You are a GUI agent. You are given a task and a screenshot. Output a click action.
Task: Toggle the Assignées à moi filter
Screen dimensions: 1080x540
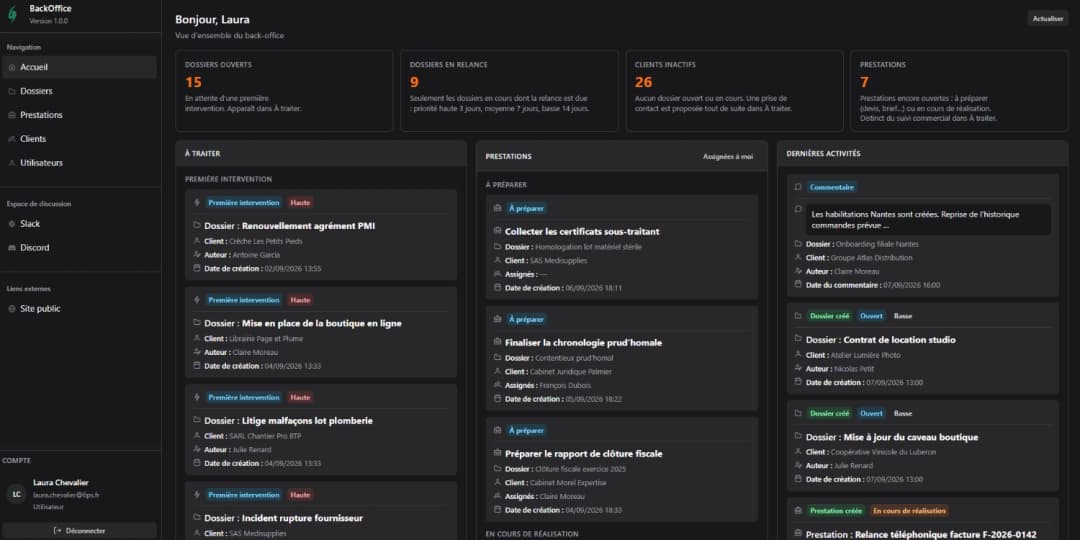[727, 157]
